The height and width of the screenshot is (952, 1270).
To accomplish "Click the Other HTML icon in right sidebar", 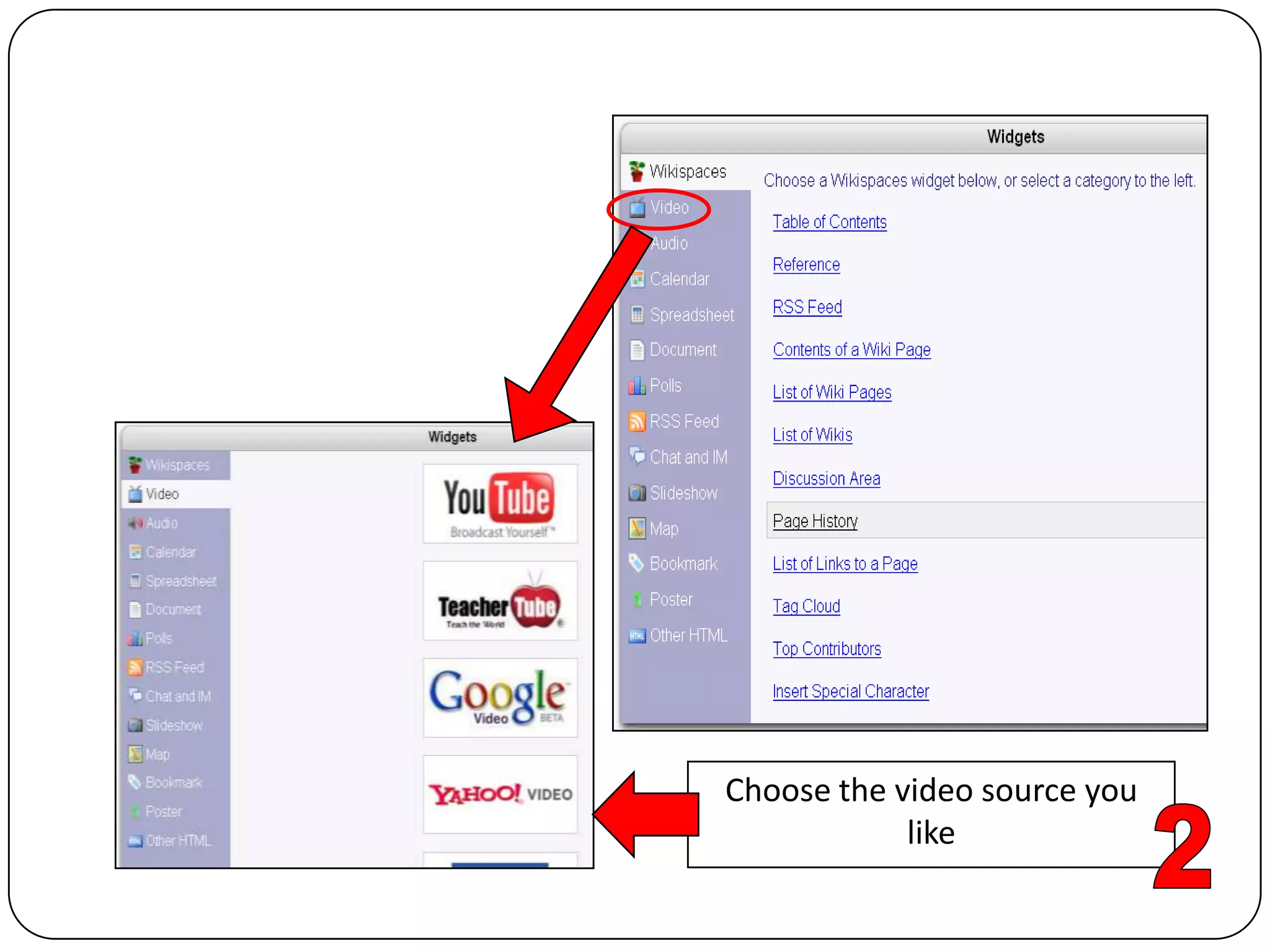I will pyautogui.click(x=637, y=636).
